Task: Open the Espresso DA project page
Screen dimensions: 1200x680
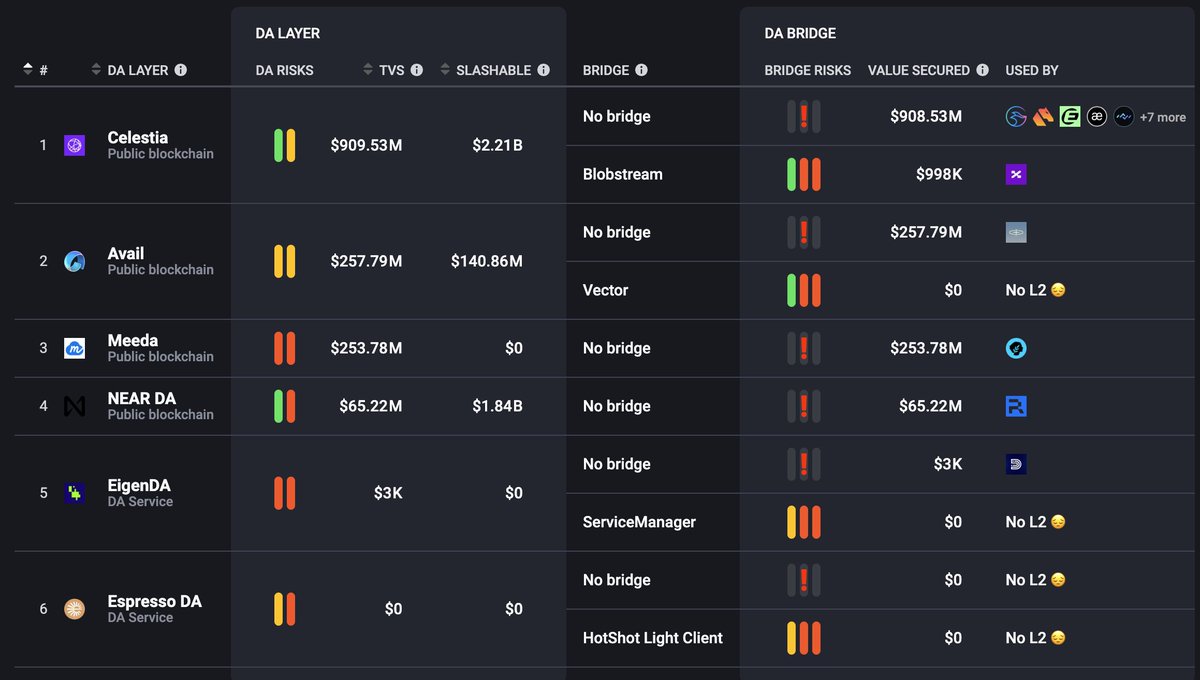Action: tap(155, 601)
